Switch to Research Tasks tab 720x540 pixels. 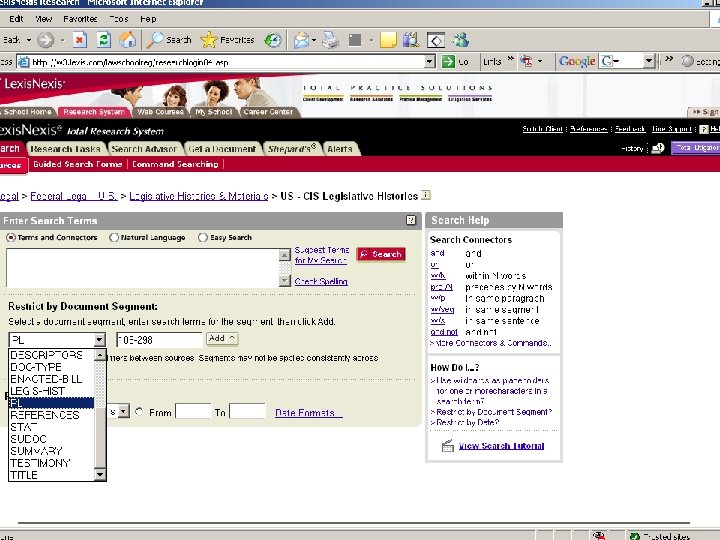pos(66,149)
